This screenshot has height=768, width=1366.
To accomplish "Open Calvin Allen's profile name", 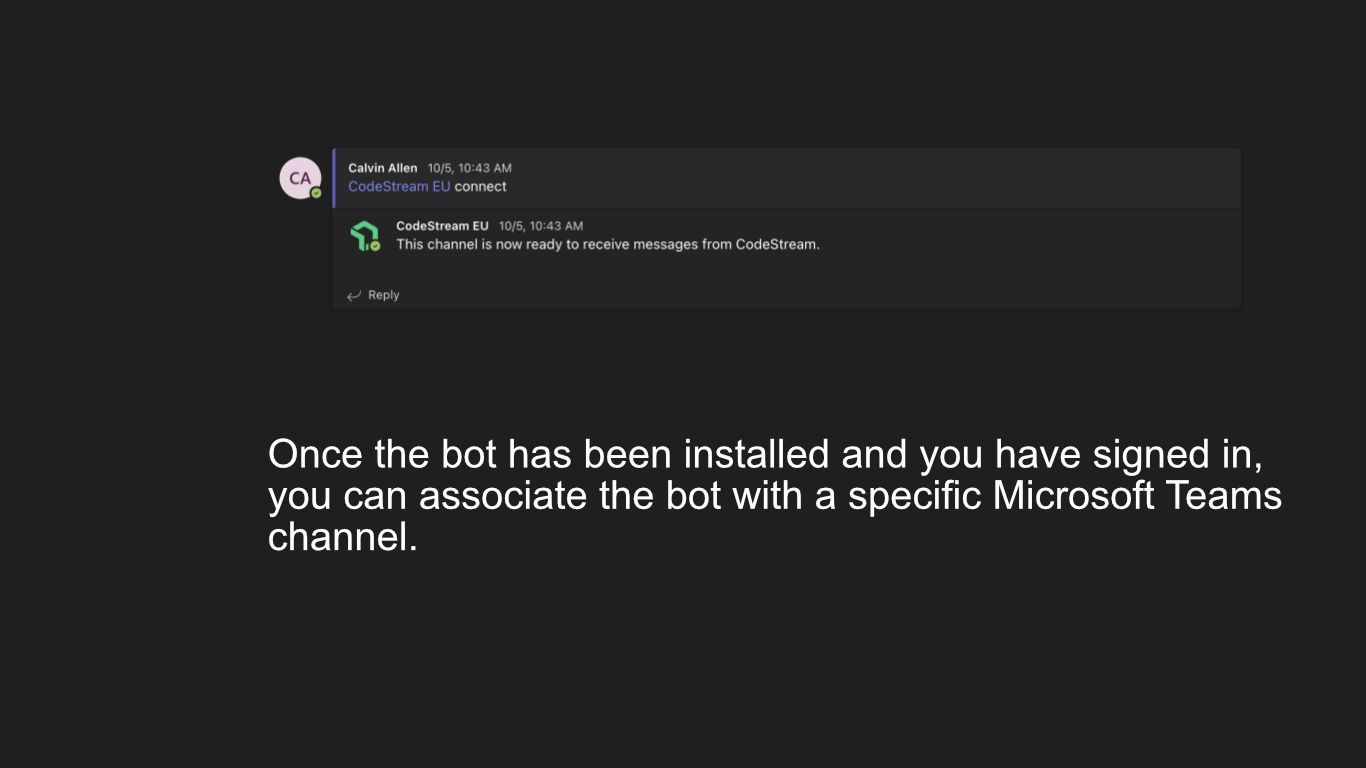I will (x=383, y=168).
